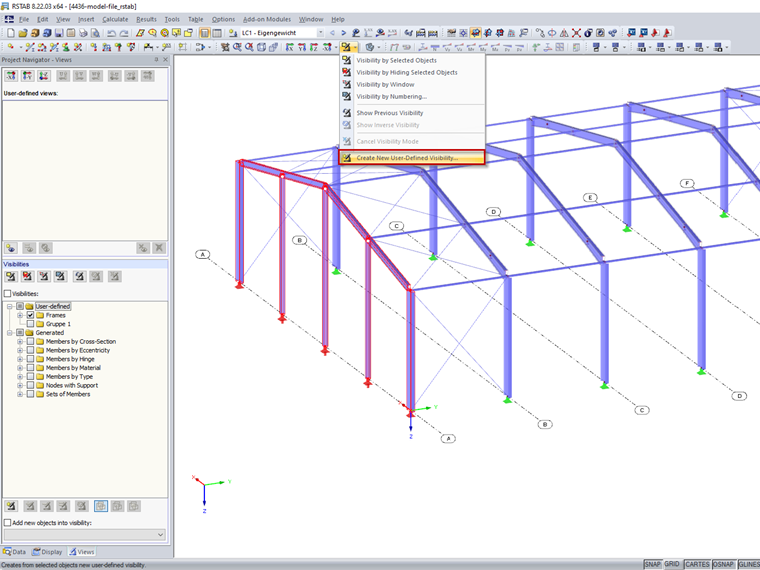Check Members by Material checkbox
Screen dimensions: 760x570
tap(31, 367)
